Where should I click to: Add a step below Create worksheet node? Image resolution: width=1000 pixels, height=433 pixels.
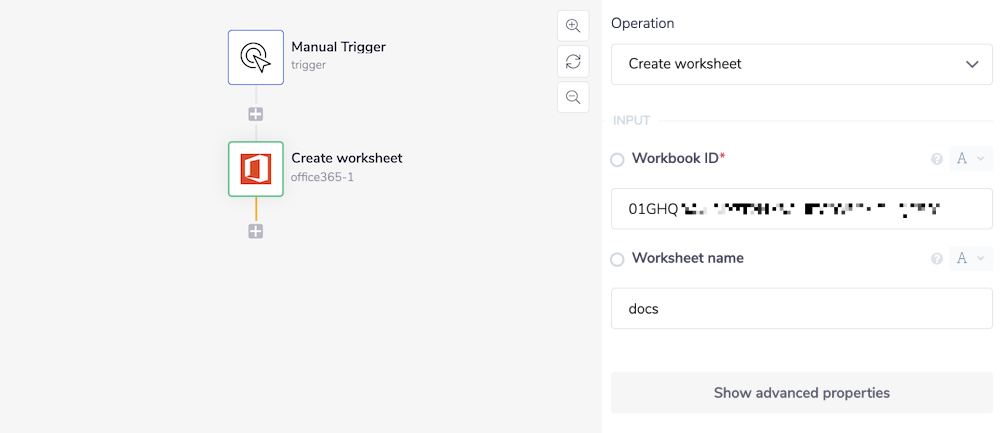click(x=256, y=231)
